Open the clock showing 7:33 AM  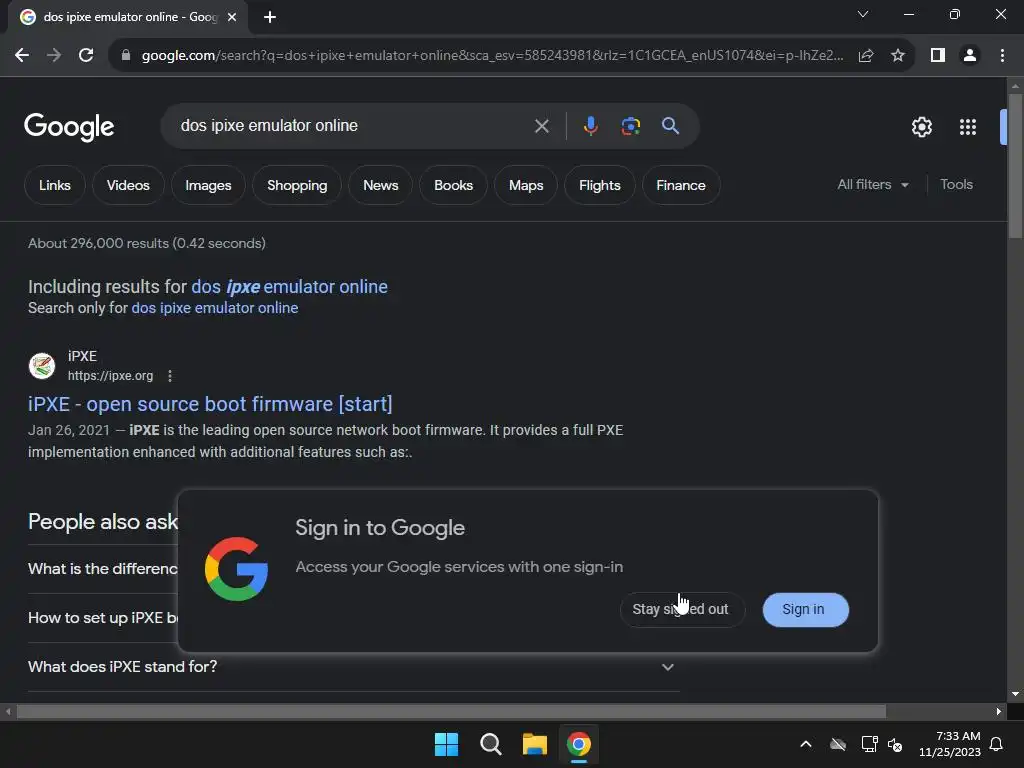coord(950,744)
